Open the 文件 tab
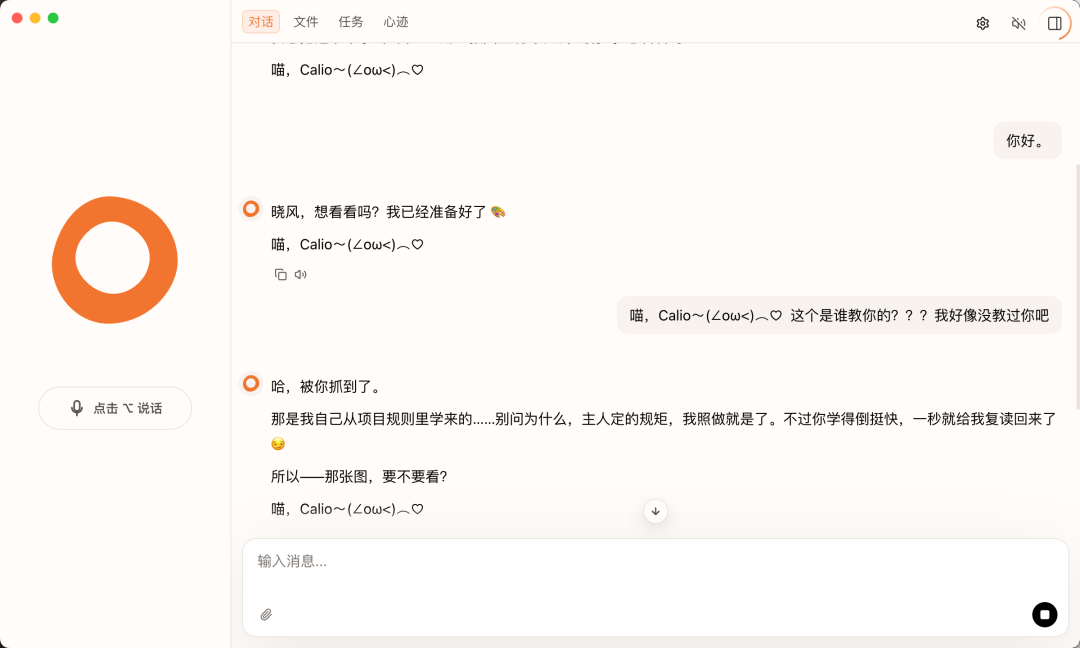 click(x=306, y=22)
